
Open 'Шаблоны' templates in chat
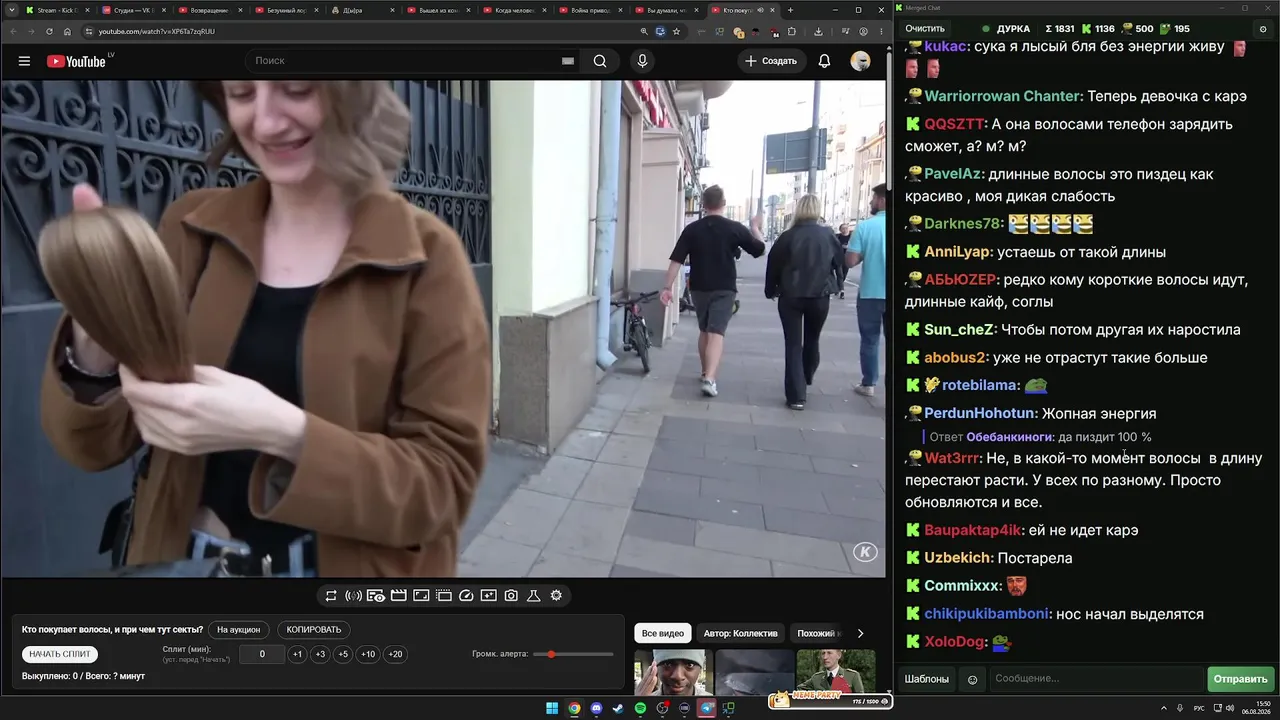coord(927,679)
